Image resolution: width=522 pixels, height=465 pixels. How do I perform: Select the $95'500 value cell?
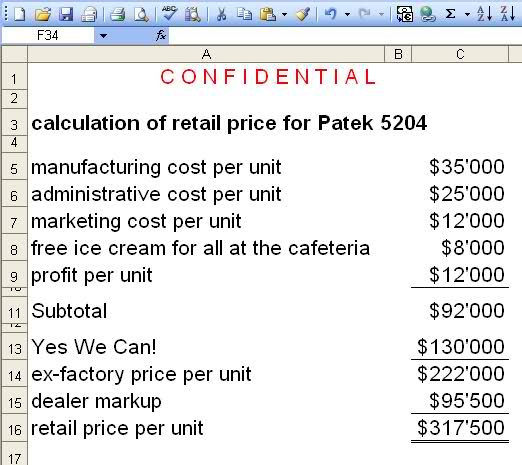coord(460,401)
